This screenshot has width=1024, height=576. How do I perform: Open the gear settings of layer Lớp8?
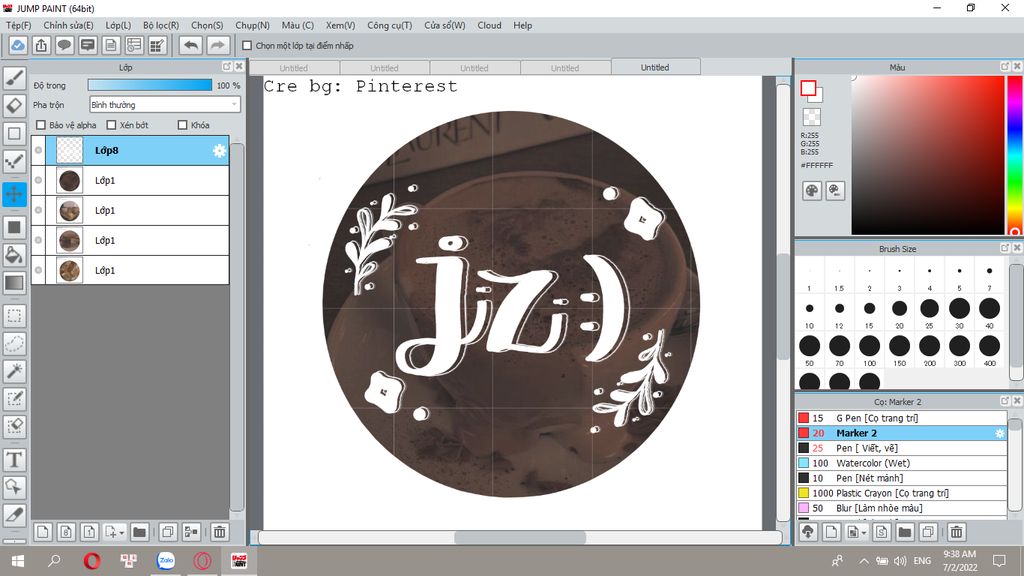[219, 151]
